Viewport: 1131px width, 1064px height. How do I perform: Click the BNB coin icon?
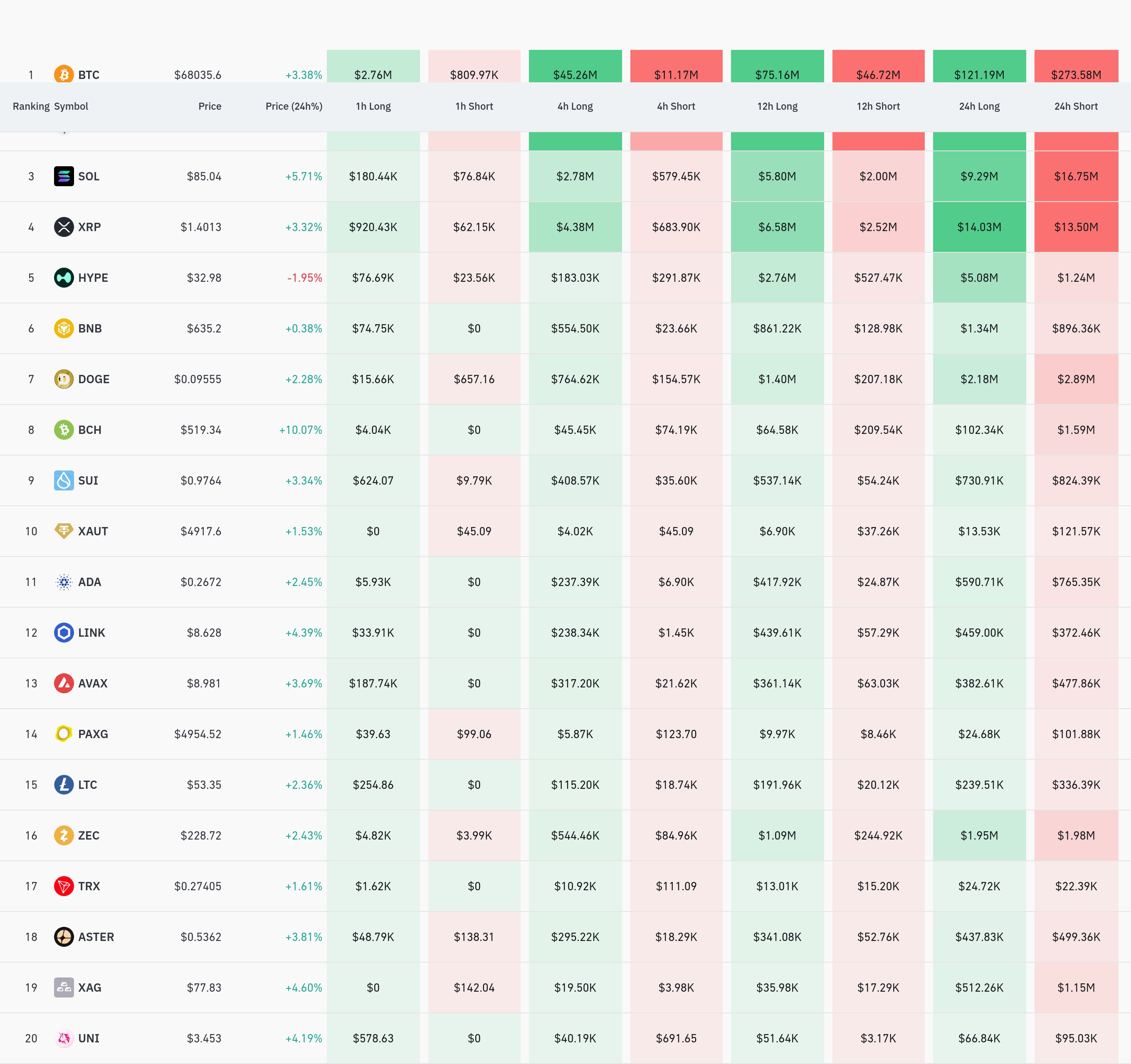coord(64,328)
